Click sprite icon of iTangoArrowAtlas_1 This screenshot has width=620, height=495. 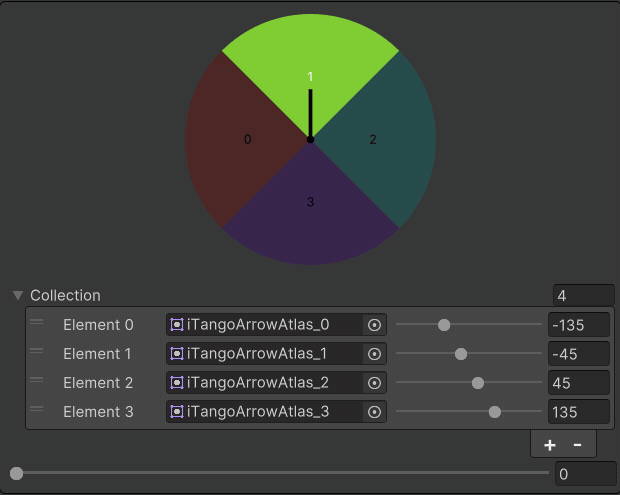point(177,354)
